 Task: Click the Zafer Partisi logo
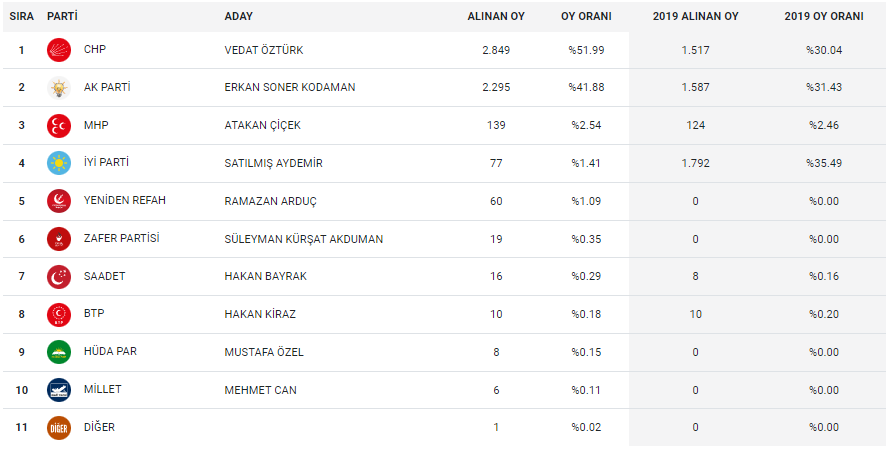59,239
